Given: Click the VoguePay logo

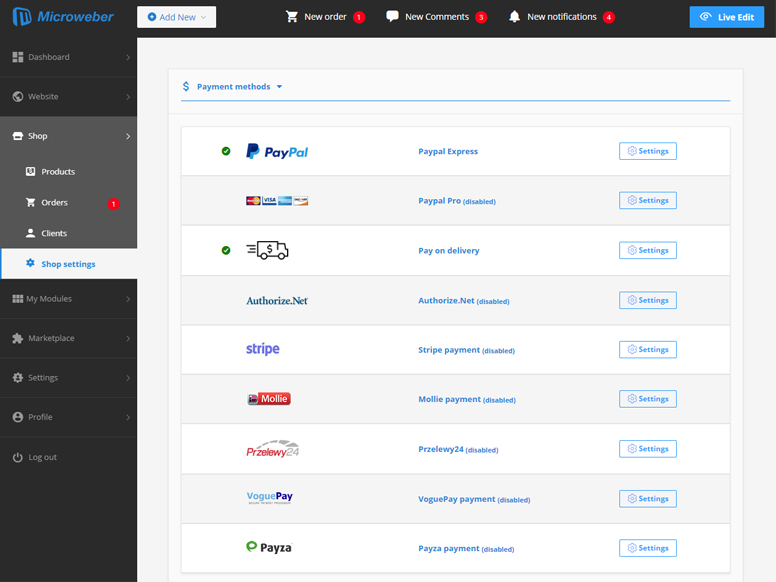Looking at the screenshot, I should tap(270, 498).
